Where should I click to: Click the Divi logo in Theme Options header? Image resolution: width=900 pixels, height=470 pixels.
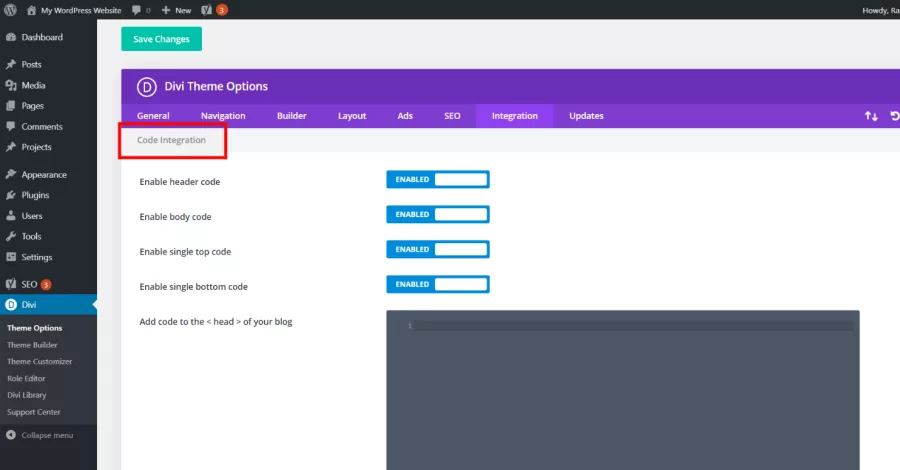tap(146, 87)
